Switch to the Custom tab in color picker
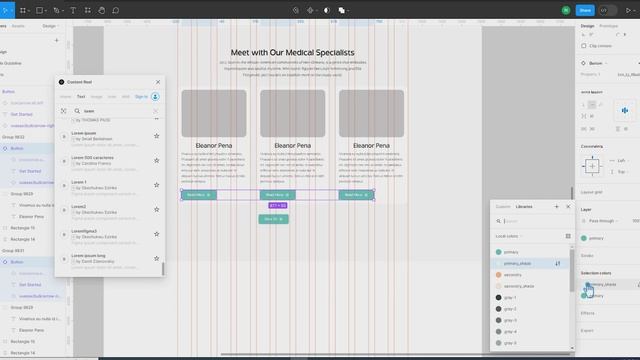This screenshot has height=360, width=640. (503, 207)
